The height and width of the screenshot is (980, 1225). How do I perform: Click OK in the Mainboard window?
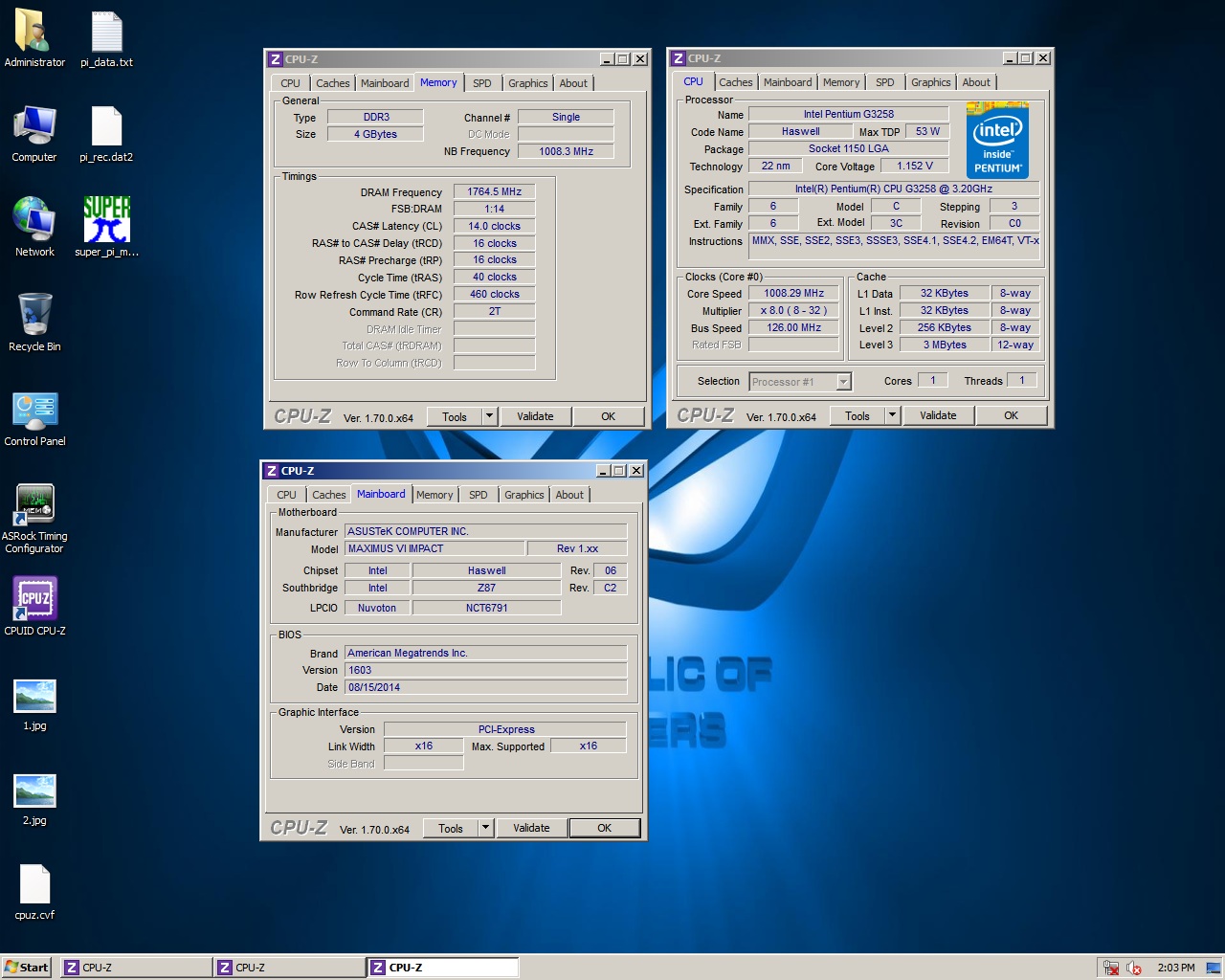[604, 828]
